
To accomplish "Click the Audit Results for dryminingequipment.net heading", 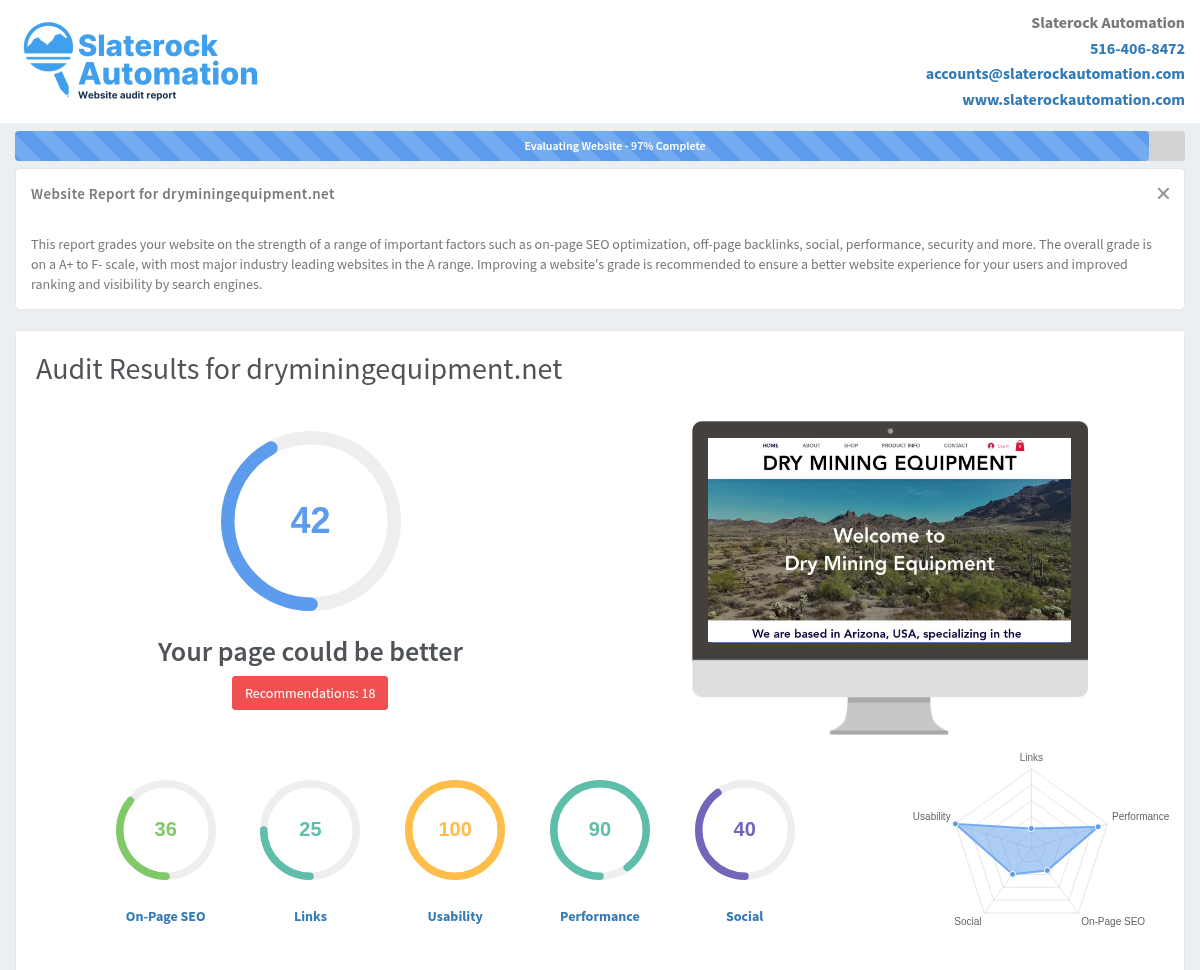I will point(299,369).
